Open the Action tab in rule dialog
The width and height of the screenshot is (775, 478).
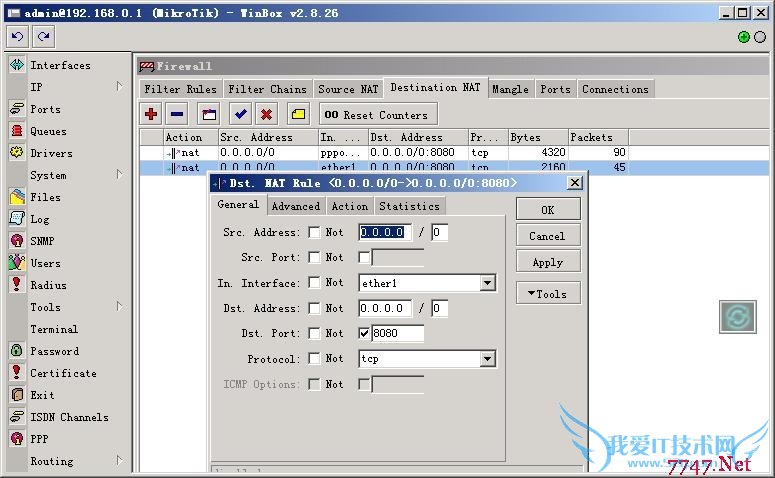point(350,207)
